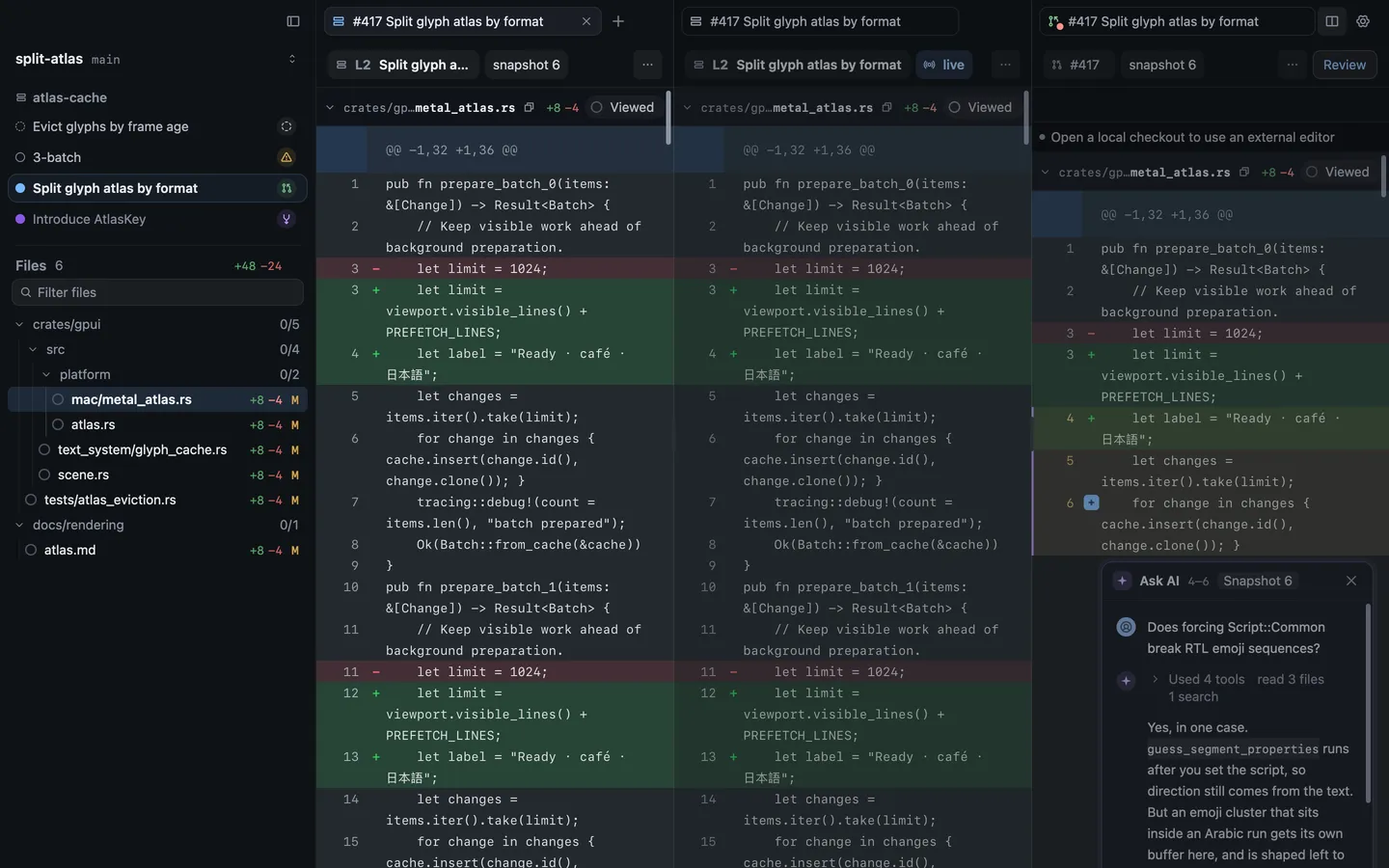Click warning icon on 3-batch row
Viewport: 1389px width, 868px height.
click(286, 157)
